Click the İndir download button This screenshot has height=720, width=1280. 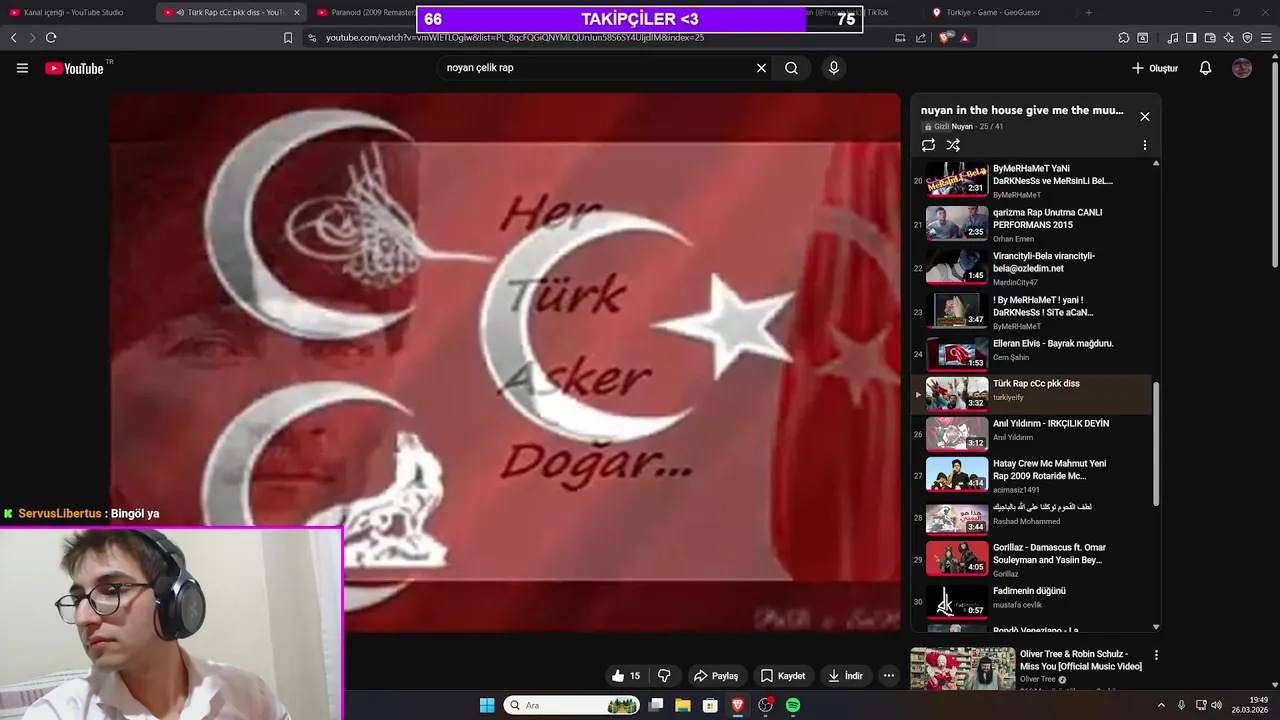click(x=845, y=676)
